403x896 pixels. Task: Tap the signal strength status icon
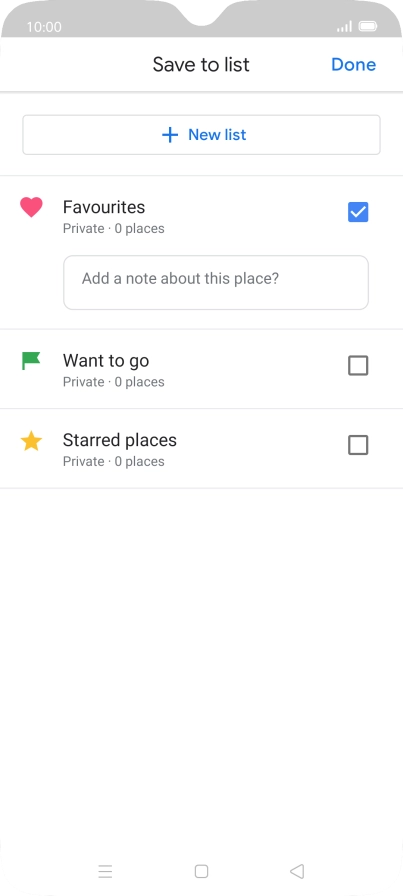(x=344, y=26)
